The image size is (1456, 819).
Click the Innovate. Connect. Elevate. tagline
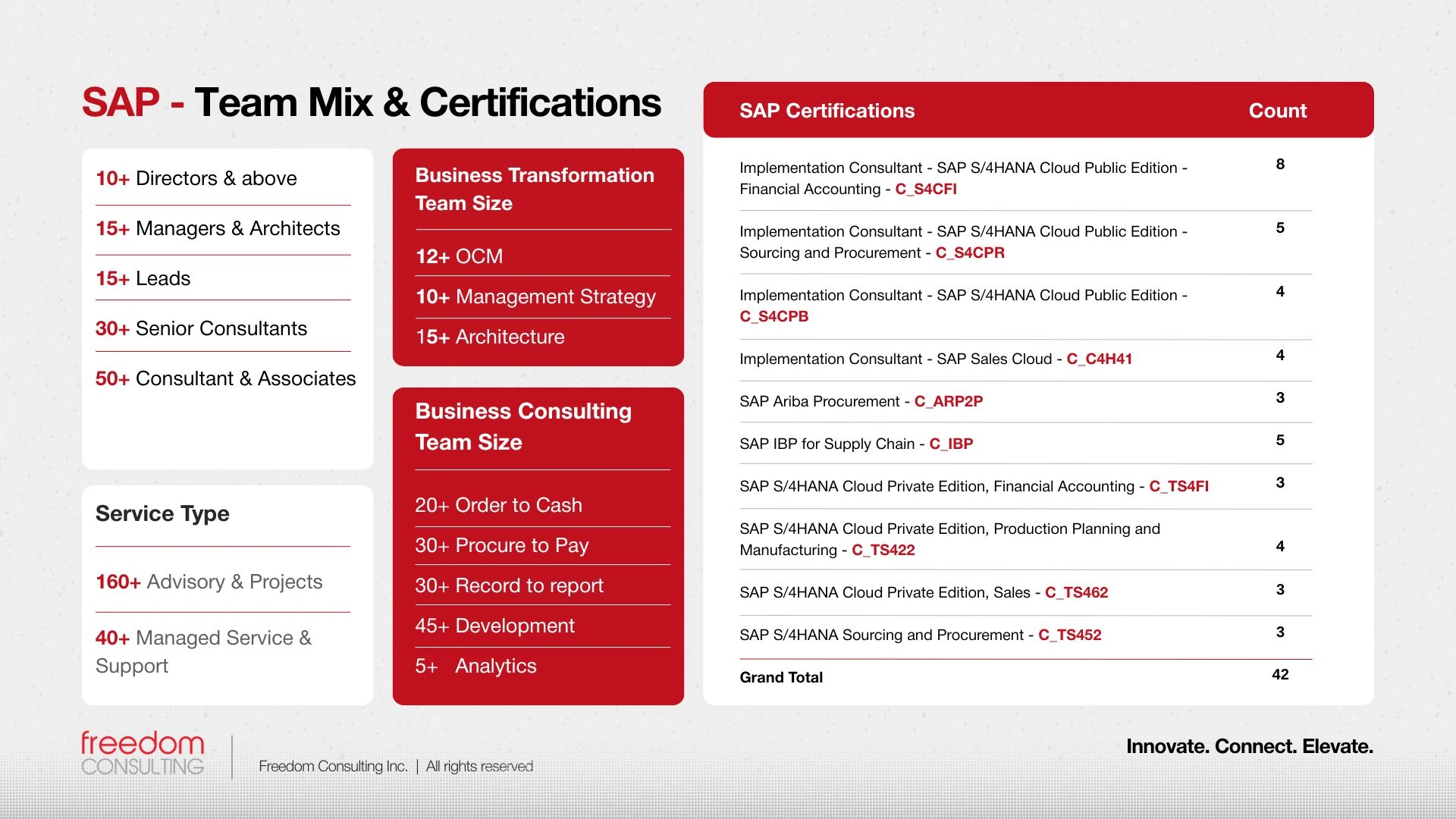1249,746
